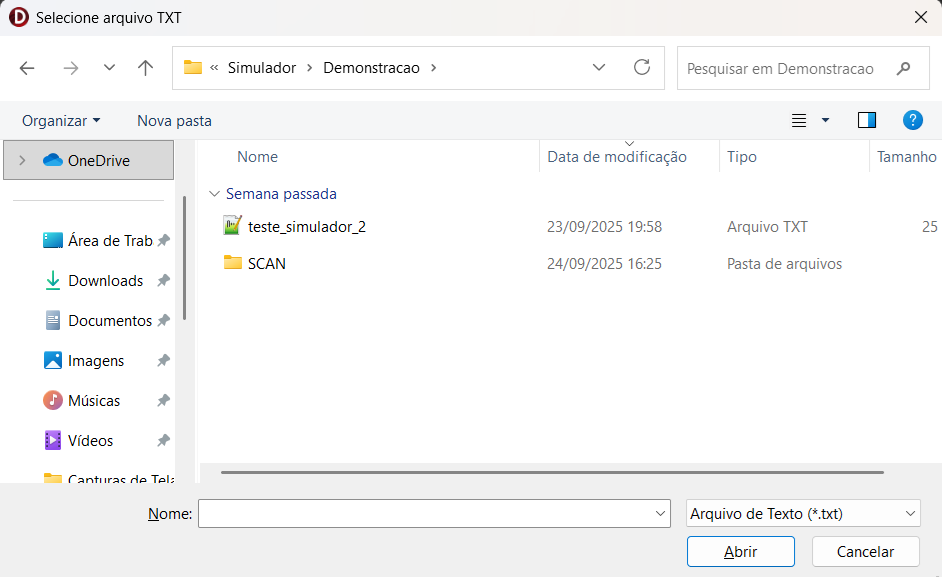The width and height of the screenshot is (942, 577).
Task: Sort by Nome column header
Action: pyautogui.click(x=257, y=157)
